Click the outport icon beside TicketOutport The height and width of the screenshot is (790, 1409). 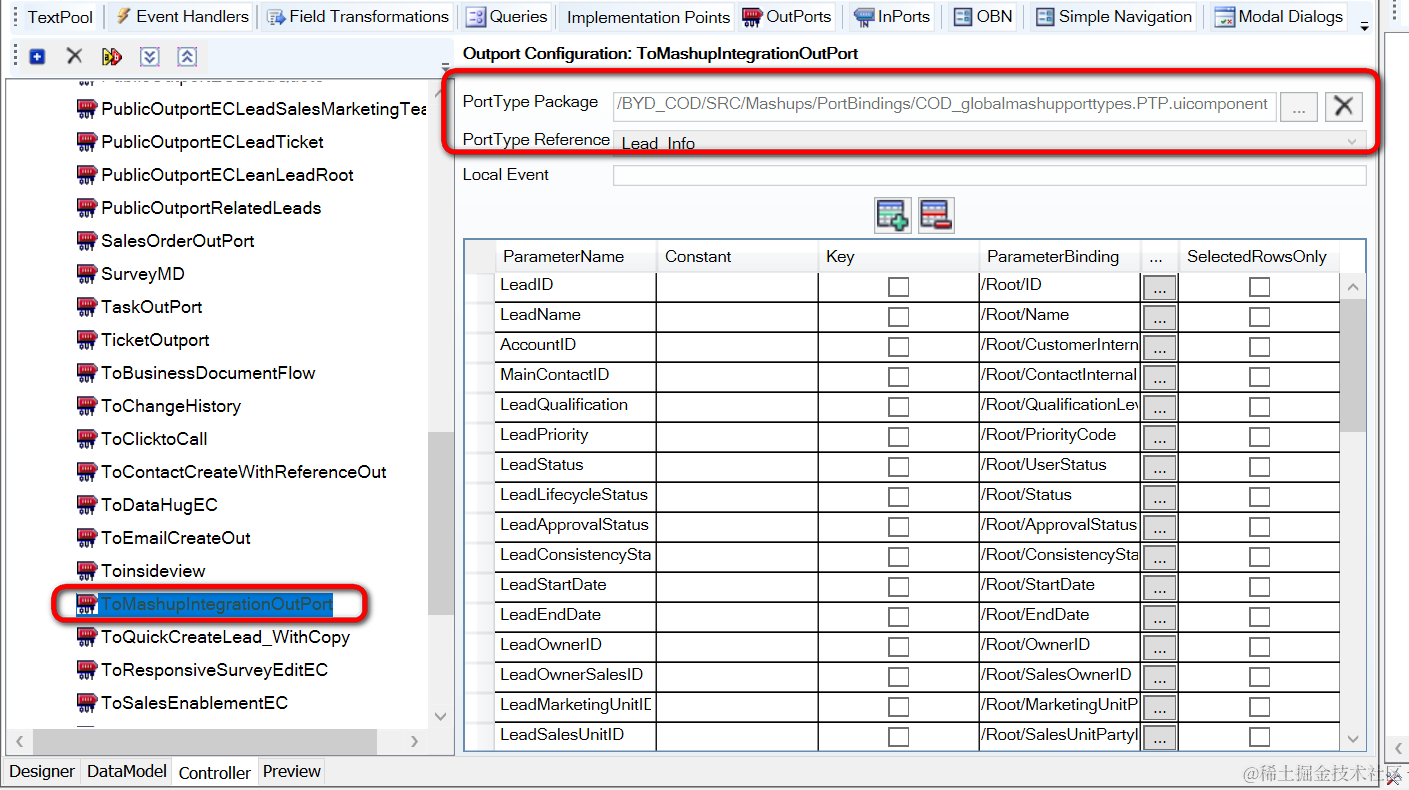pos(87,340)
